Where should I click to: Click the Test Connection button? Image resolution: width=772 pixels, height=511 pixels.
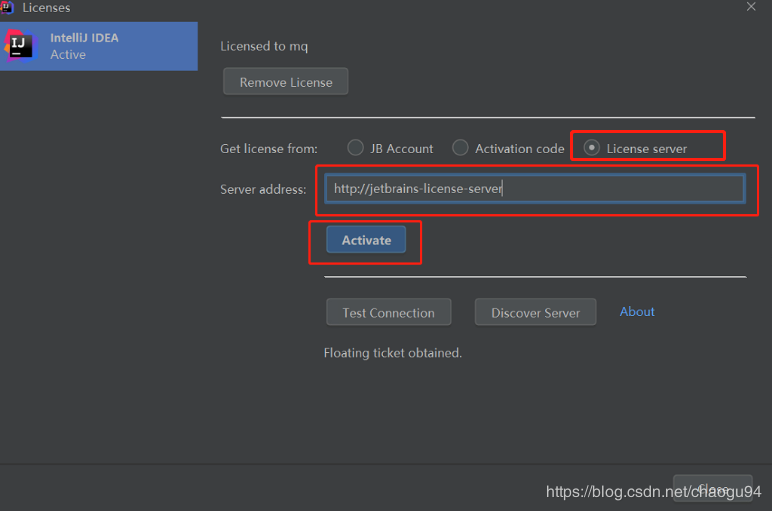[388, 312]
